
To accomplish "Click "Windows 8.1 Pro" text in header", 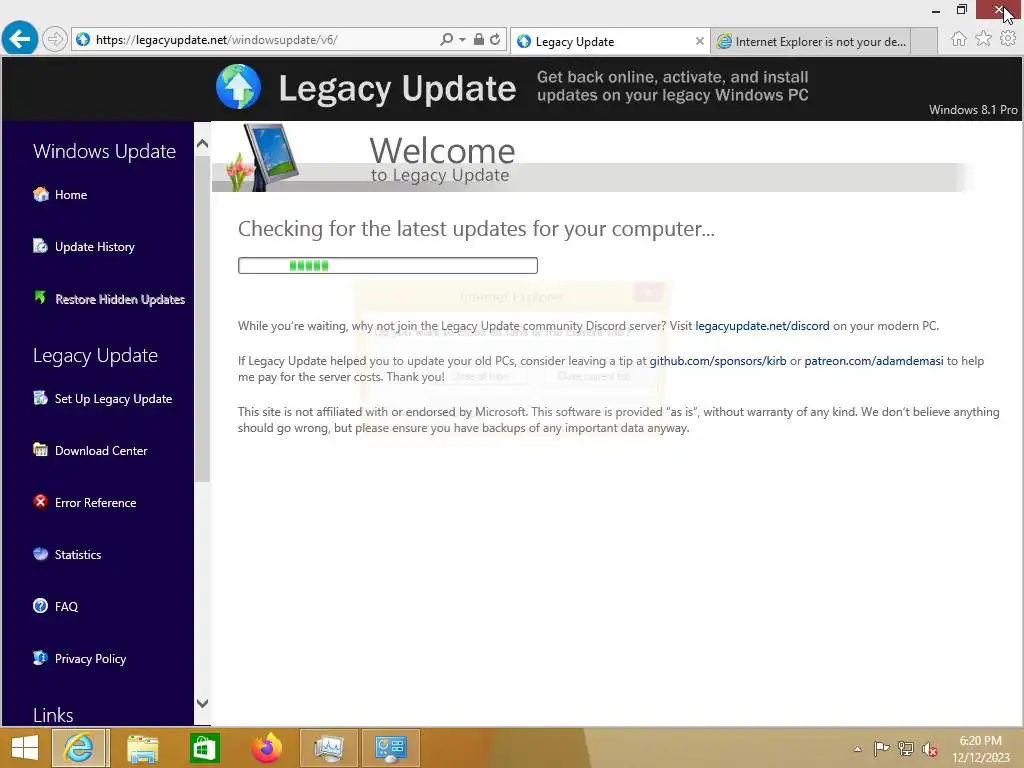I will pyautogui.click(x=973, y=110).
